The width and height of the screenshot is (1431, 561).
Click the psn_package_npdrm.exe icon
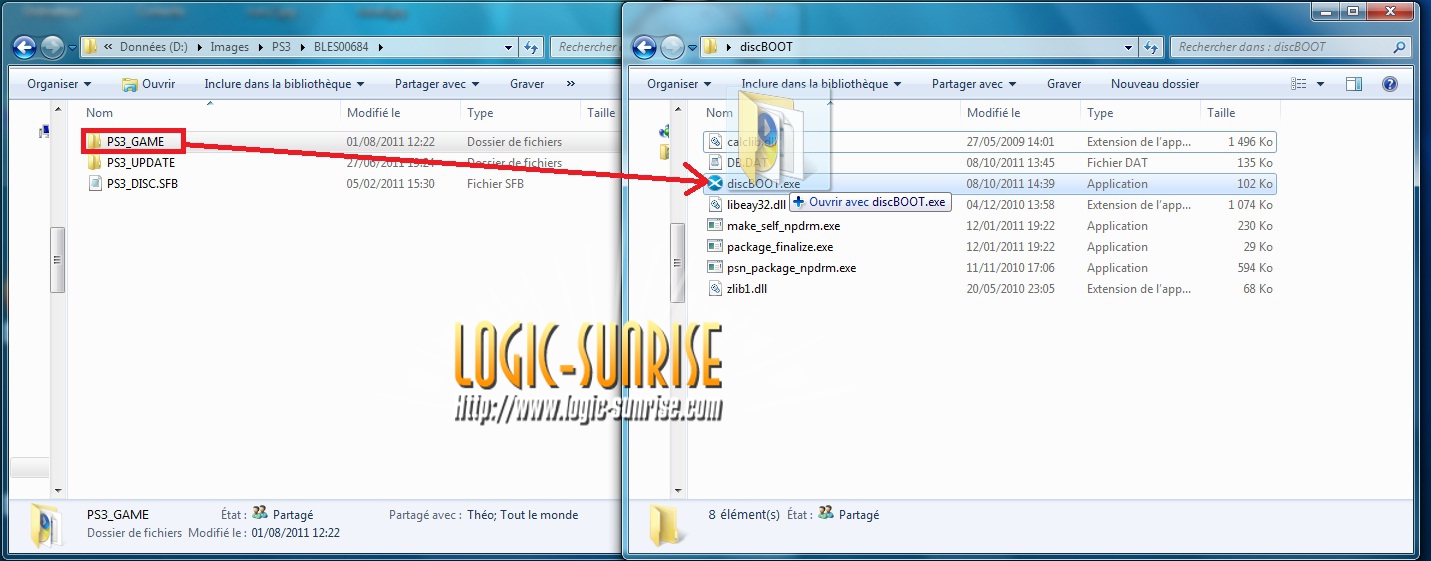click(x=715, y=268)
